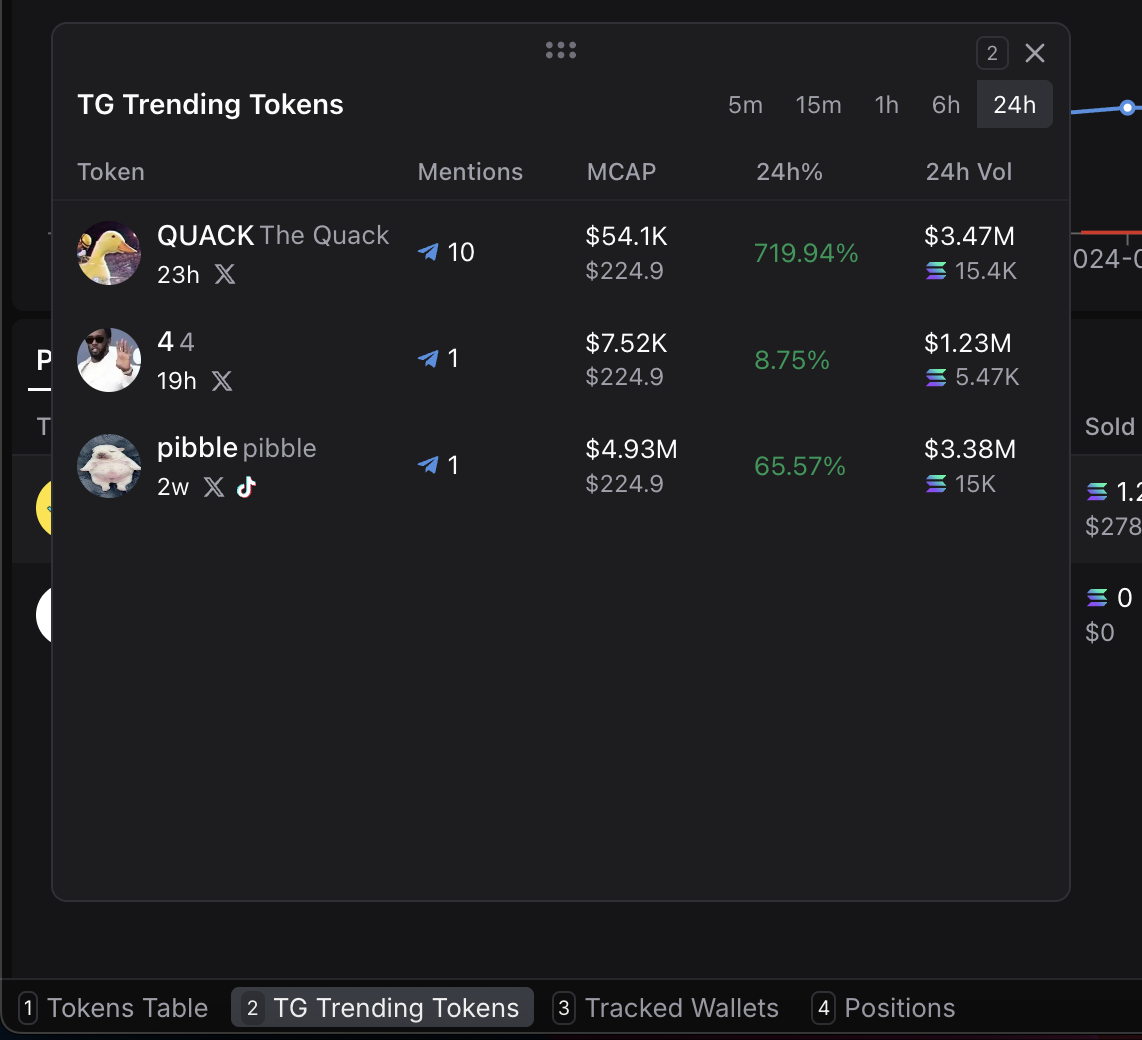Image resolution: width=1142 pixels, height=1040 pixels.
Task: Set timeframe to 6h
Action: (x=945, y=105)
